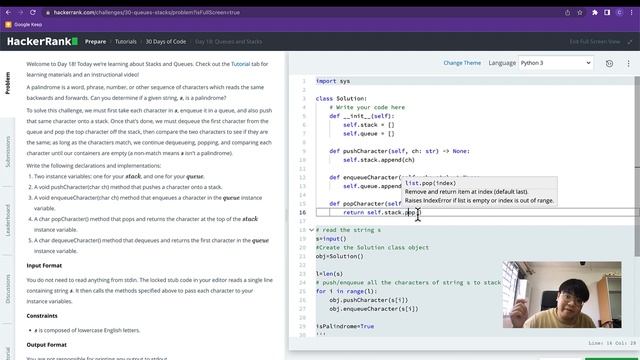Switch to the Leaderboard side tab
Viewport: 640px width, 360px height.
point(7,220)
